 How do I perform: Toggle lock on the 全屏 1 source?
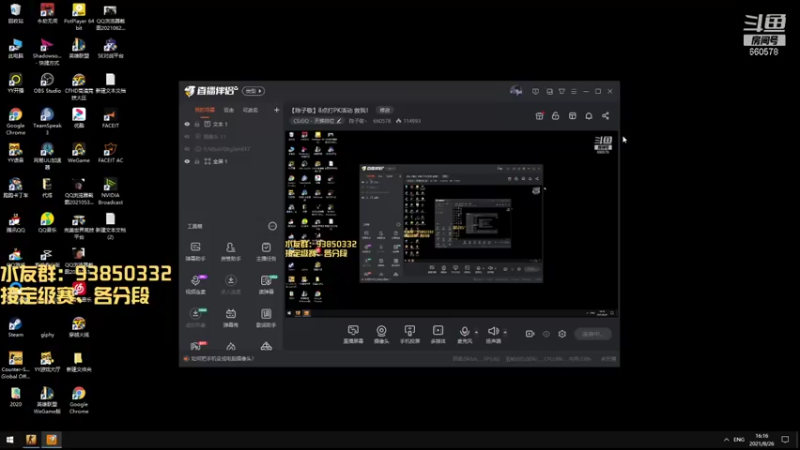click(197, 161)
